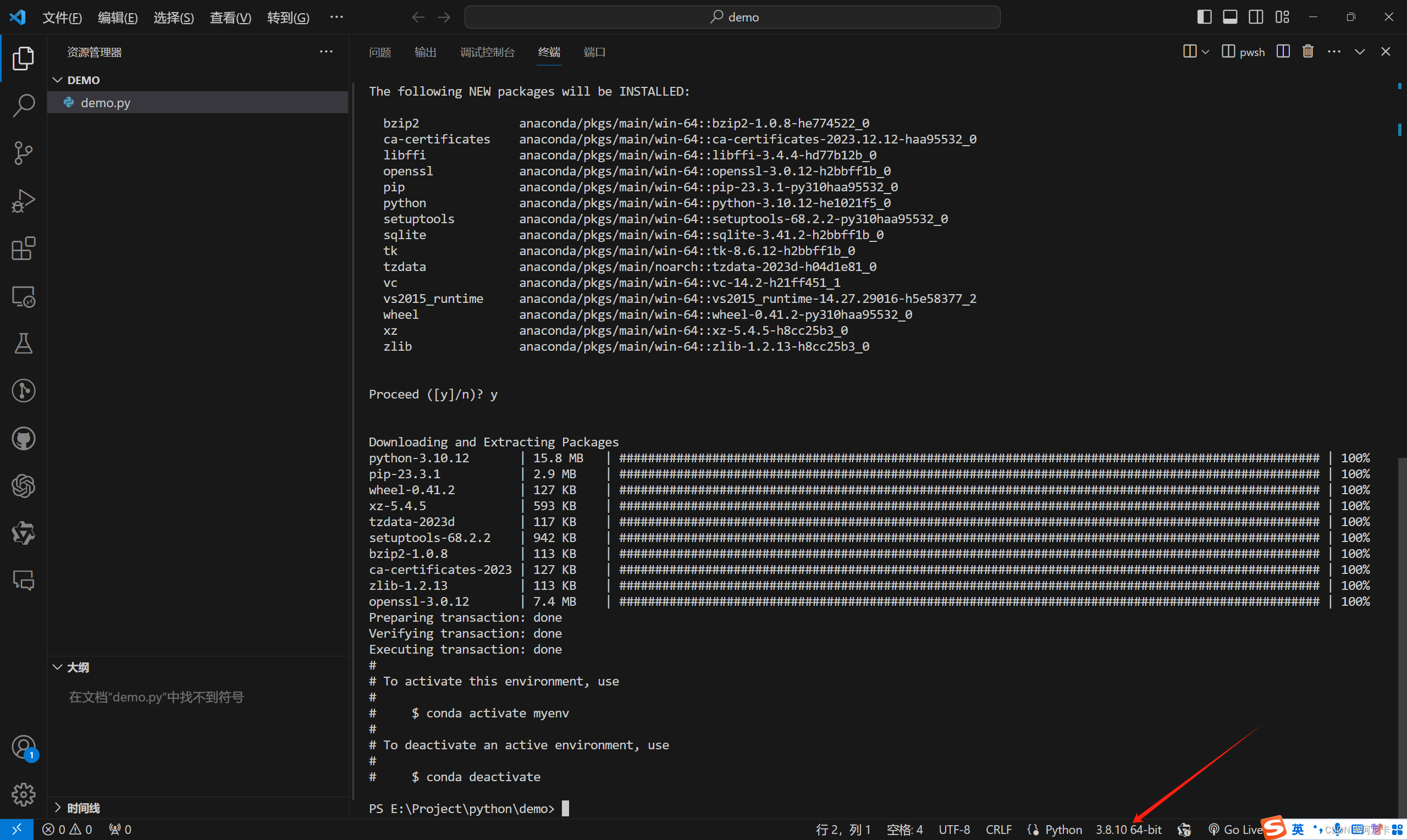Close the terminal panel
The height and width of the screenshot is (840, 1407).
point(1386,52)
